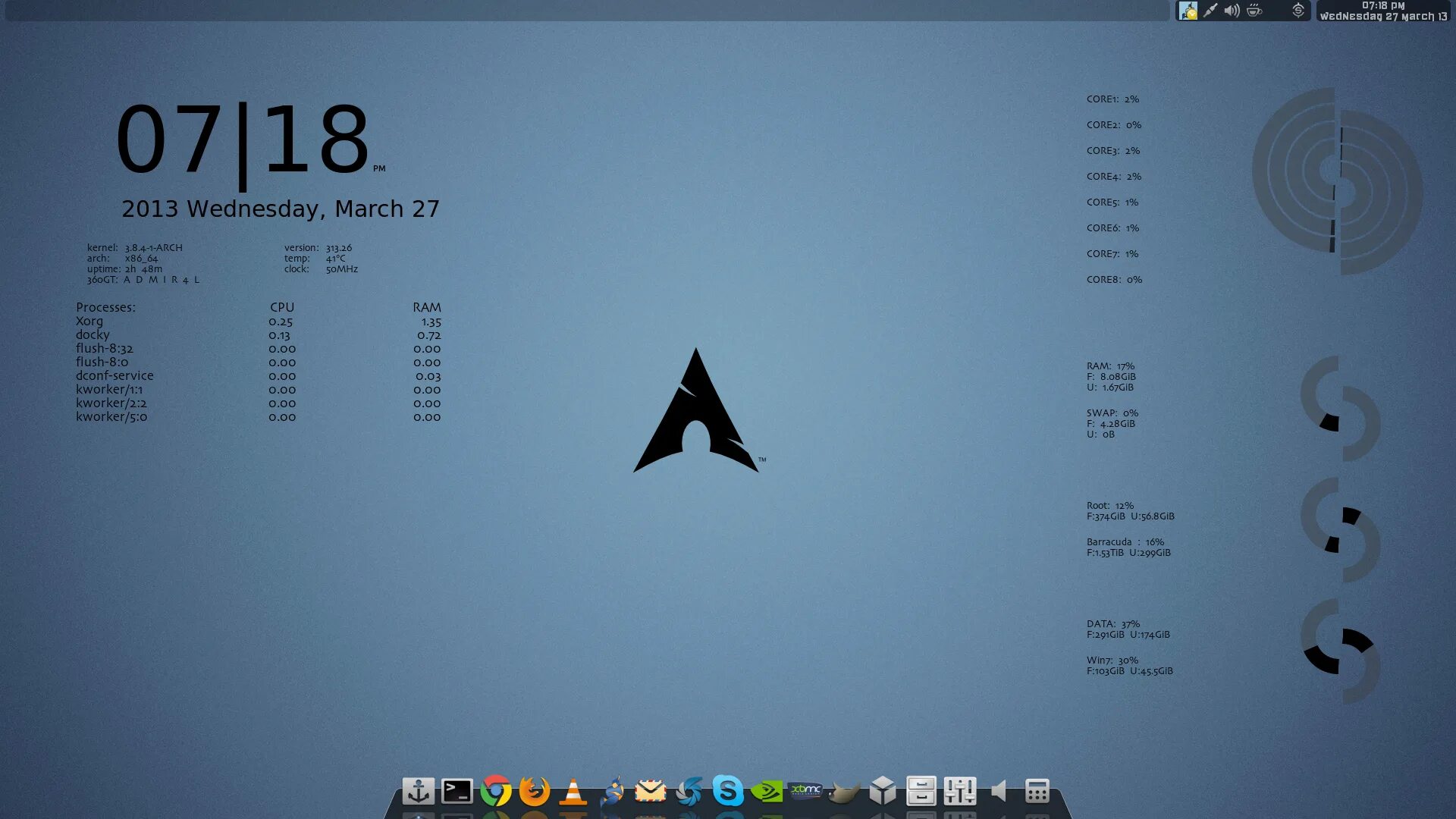Click the uptime value '2h 48m'
The image size is (1456, 819).
(x=143, y=268)
